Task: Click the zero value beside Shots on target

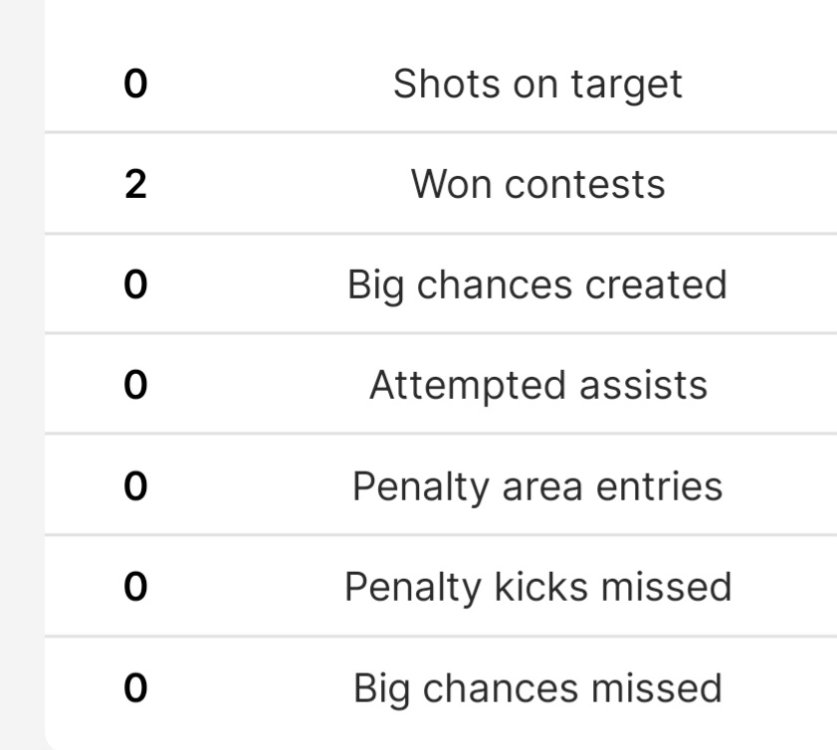Action: pyautogui.click(x=135, y=84)
